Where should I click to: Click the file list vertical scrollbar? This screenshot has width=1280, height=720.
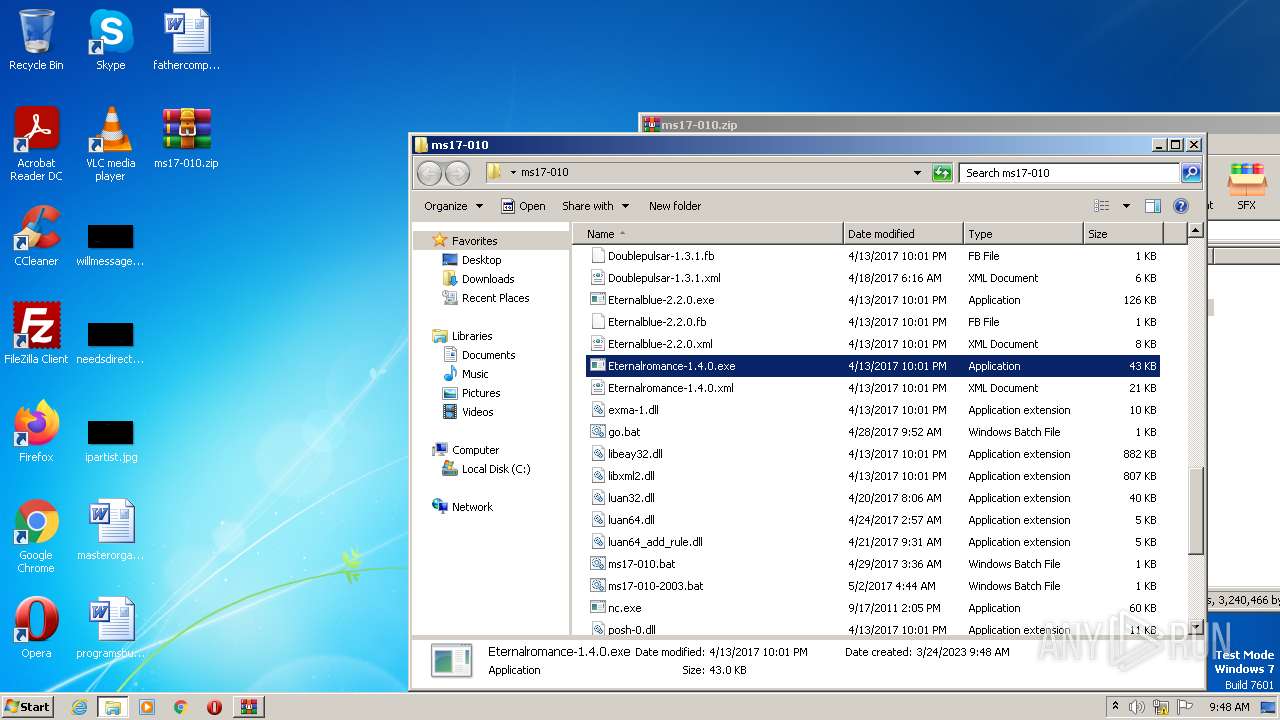(x=1195, y=510)
